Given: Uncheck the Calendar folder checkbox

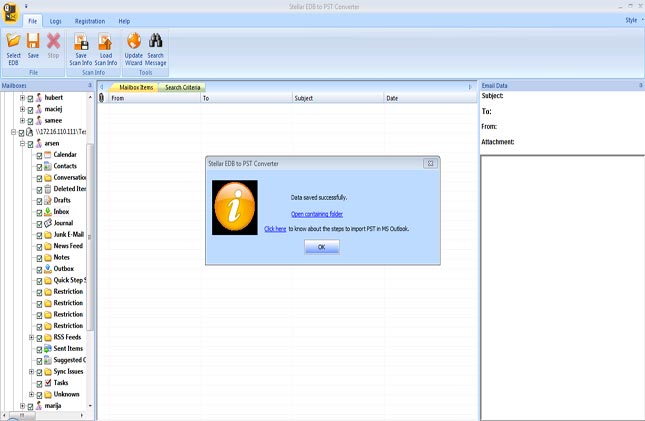Looking at the screenshot, I should pyautogui.click(x=39, y=156).
